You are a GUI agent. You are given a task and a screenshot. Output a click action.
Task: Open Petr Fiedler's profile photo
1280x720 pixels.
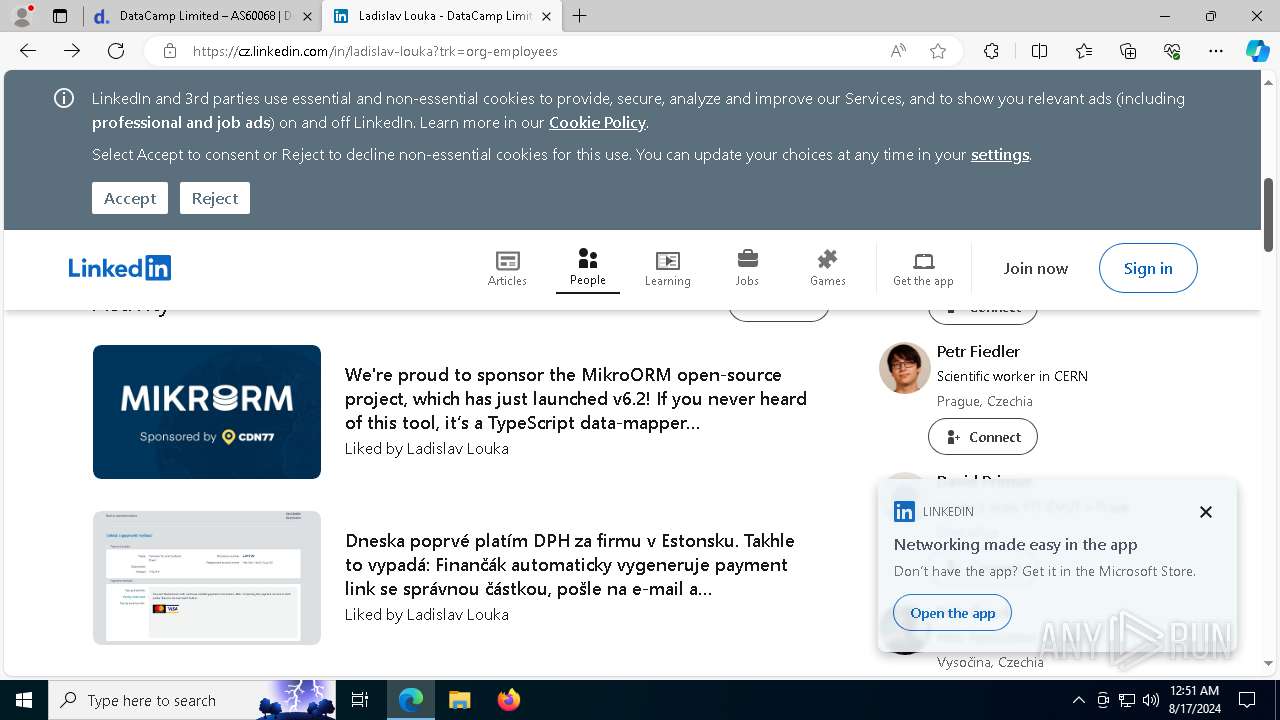click(x=905, y=367)
